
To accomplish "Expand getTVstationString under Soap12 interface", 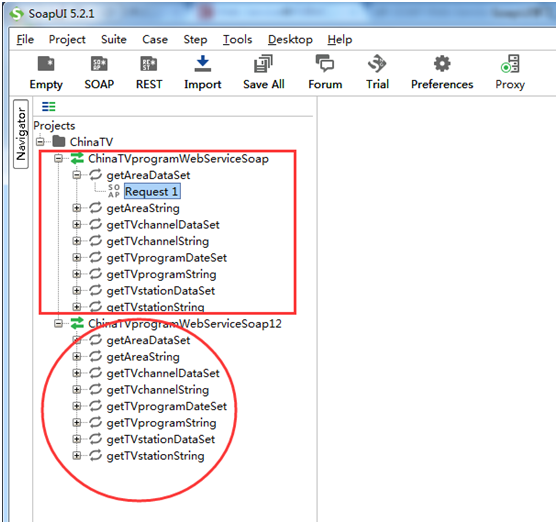I will pos(77,455).
